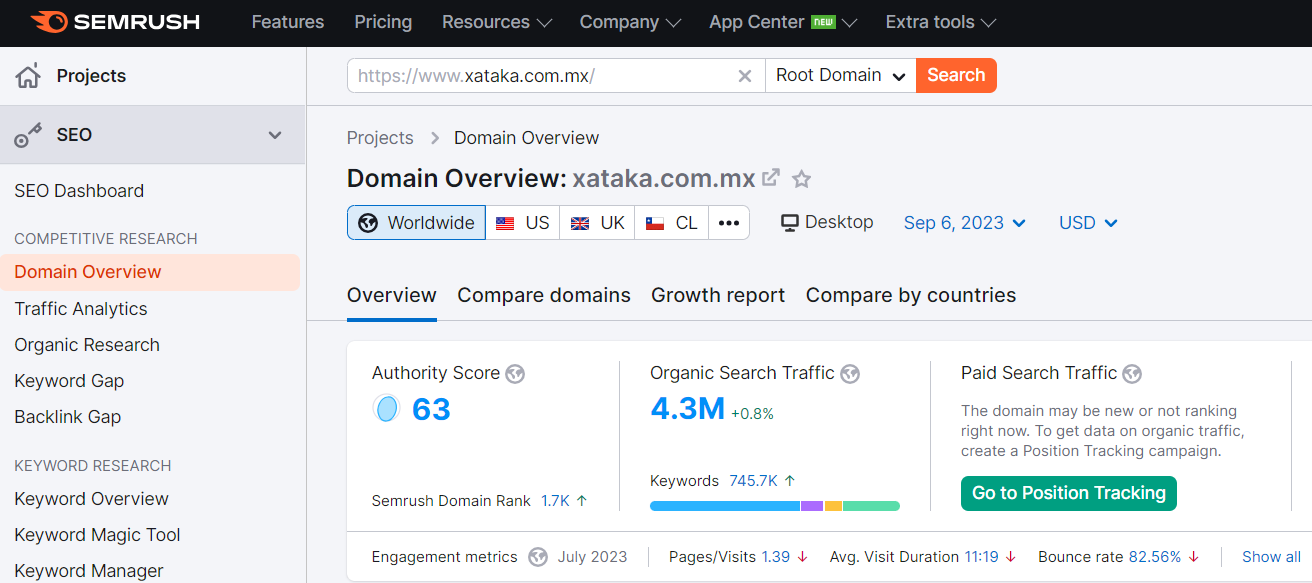
Task: Open the Root Domain dropdown
Action: point(841,76)
